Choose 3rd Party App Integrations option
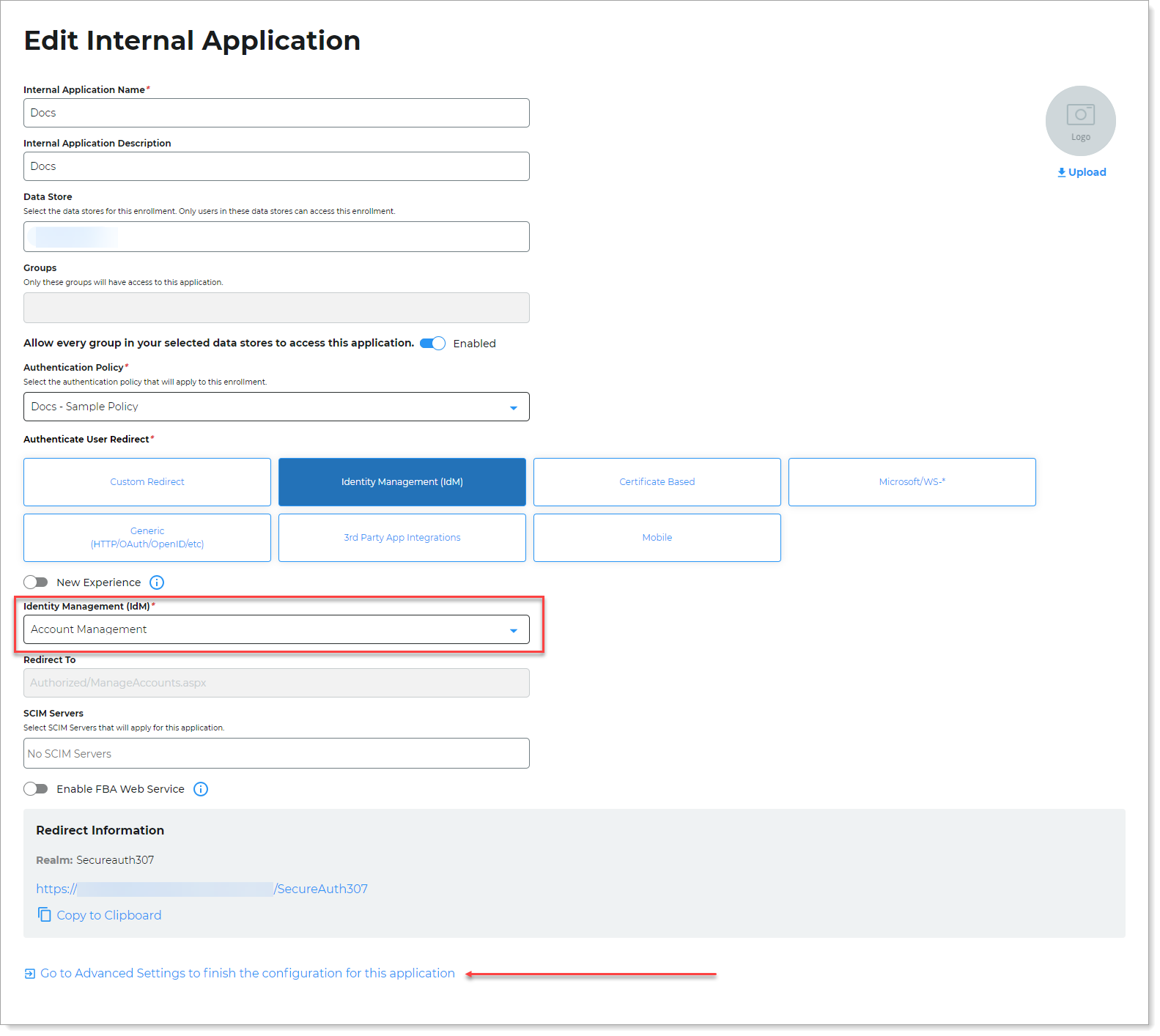This screenshot has width=1160, height=1036. point(402,538)
